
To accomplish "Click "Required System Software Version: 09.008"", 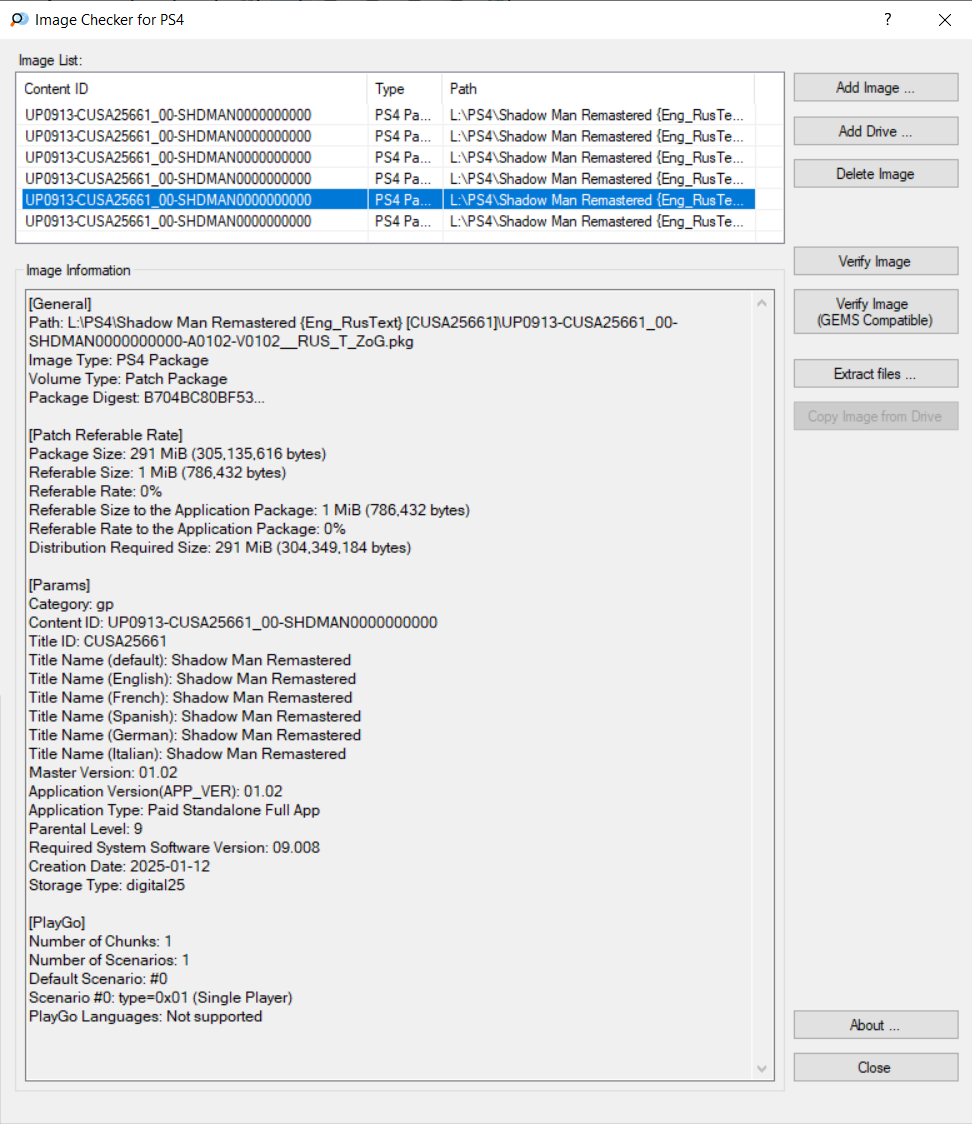I will pyautogui.click(x=175, y=848).
